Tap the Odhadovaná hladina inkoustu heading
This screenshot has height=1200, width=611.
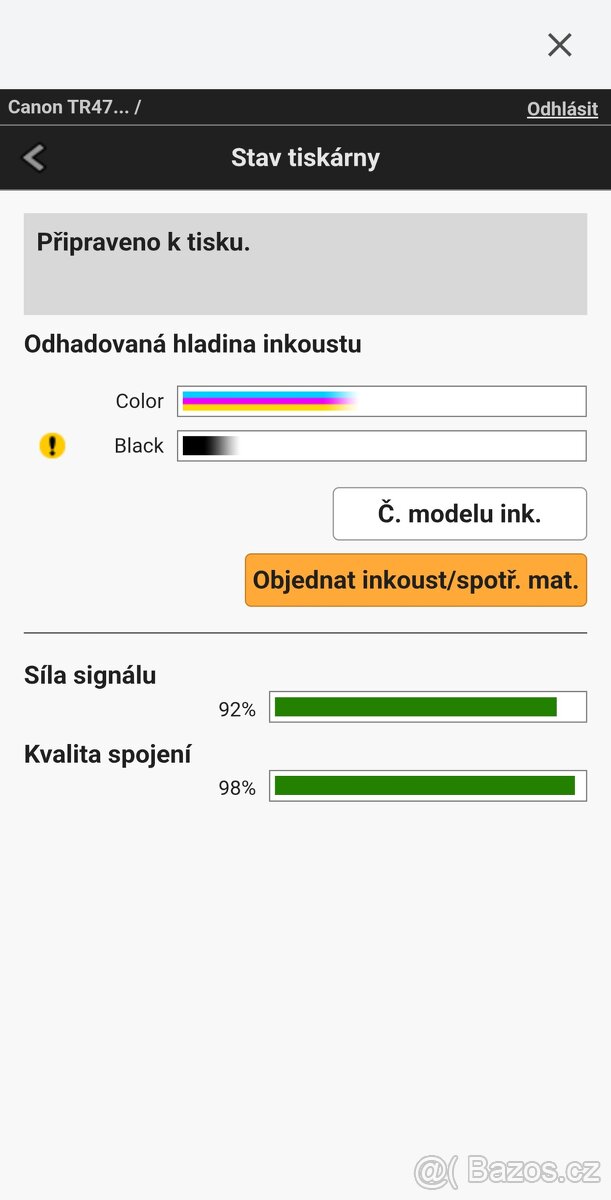click(193, 345)
